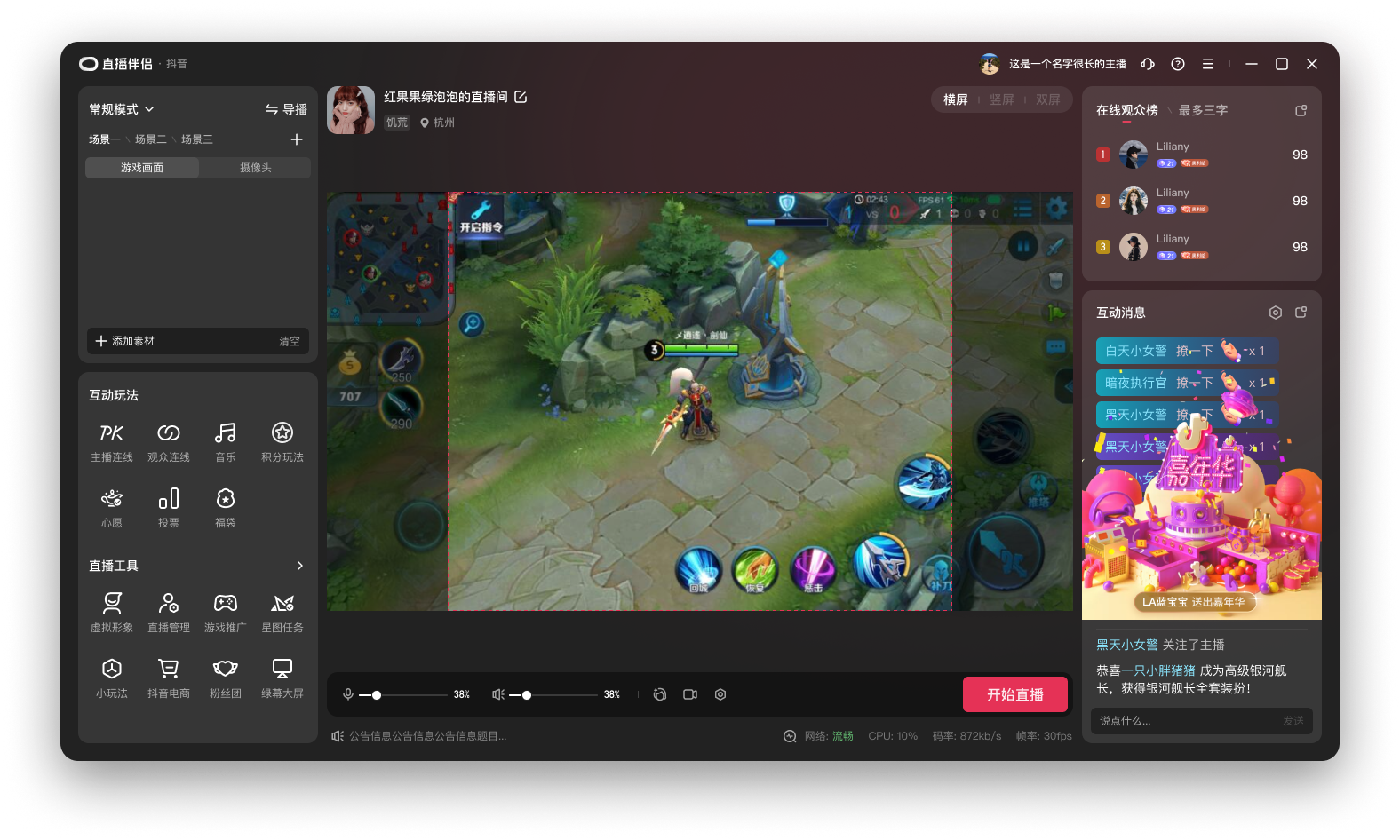The image size is (1400, 840).
Task: Select 横屏 landscape orientation
Action: pos(956,99)
